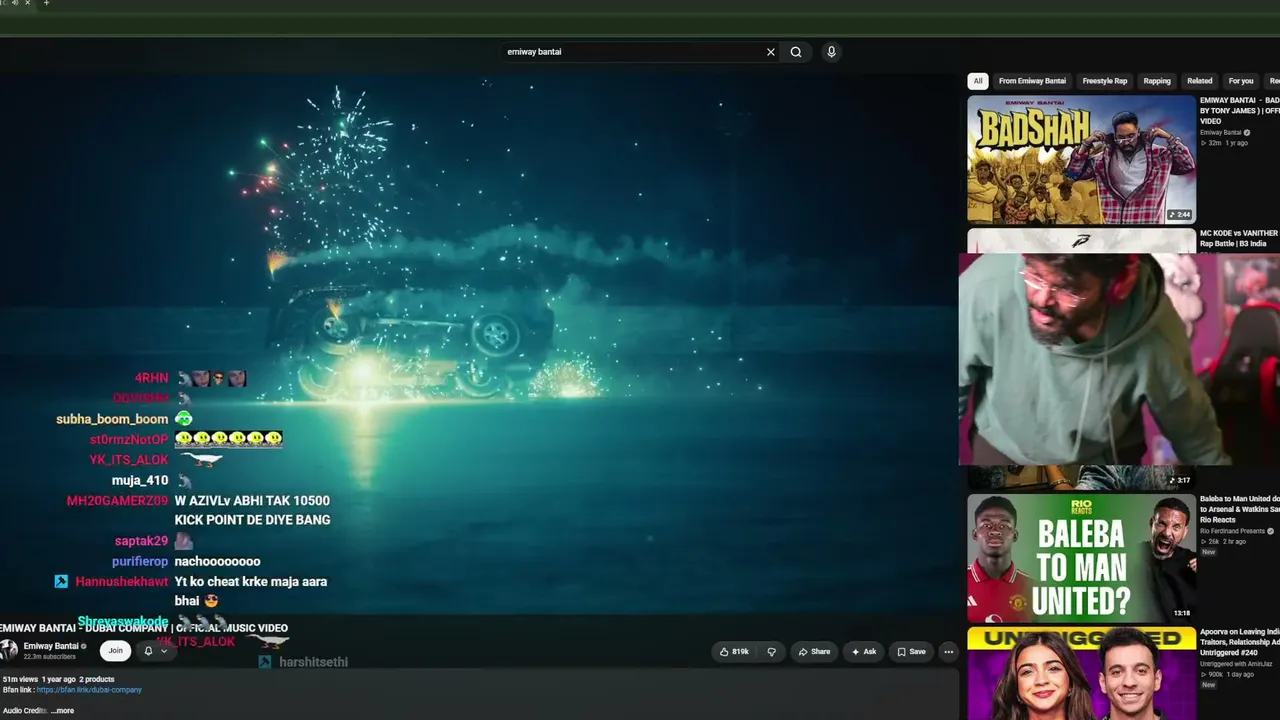Image resolution: width=1280 pixels, height=720 pixels.
Task: Dislike the Dubai Company video
Action: tap(771, 652)
